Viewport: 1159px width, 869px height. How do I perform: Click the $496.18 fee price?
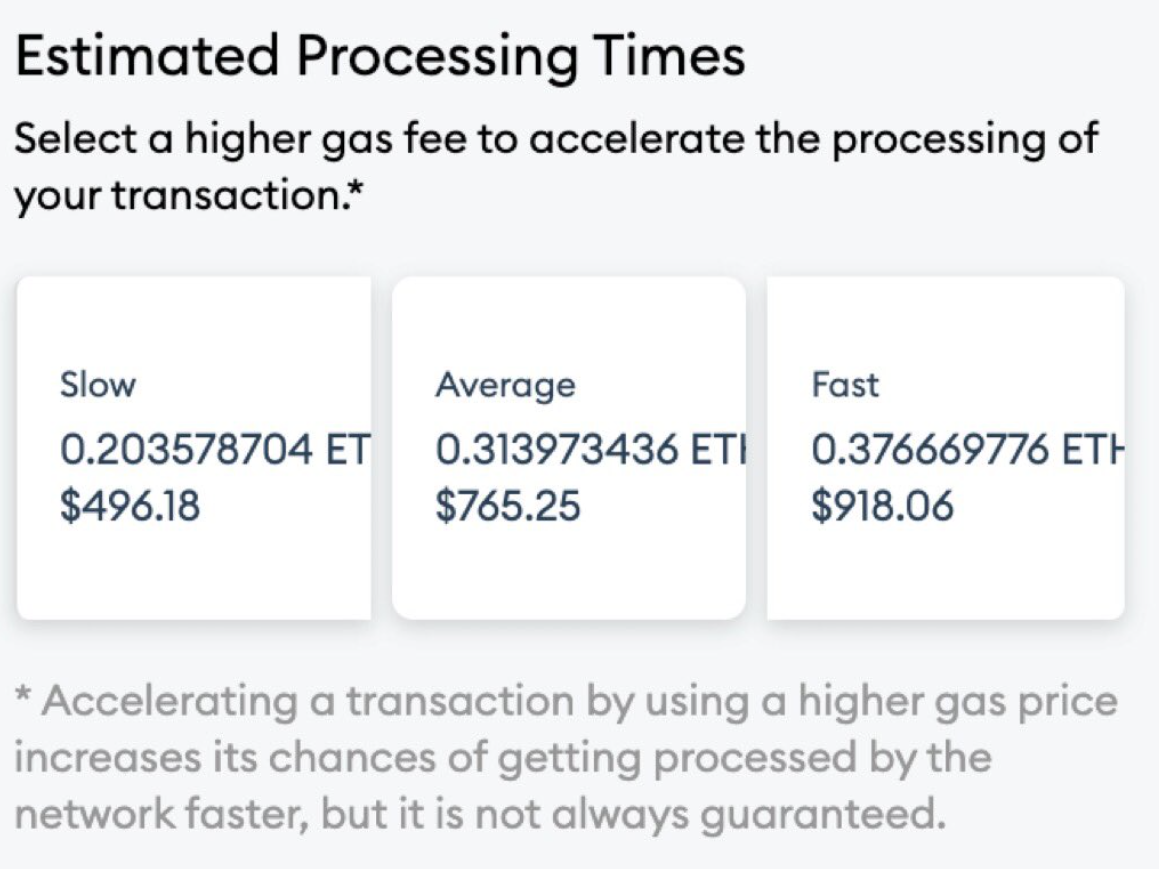tap(129, 506)
